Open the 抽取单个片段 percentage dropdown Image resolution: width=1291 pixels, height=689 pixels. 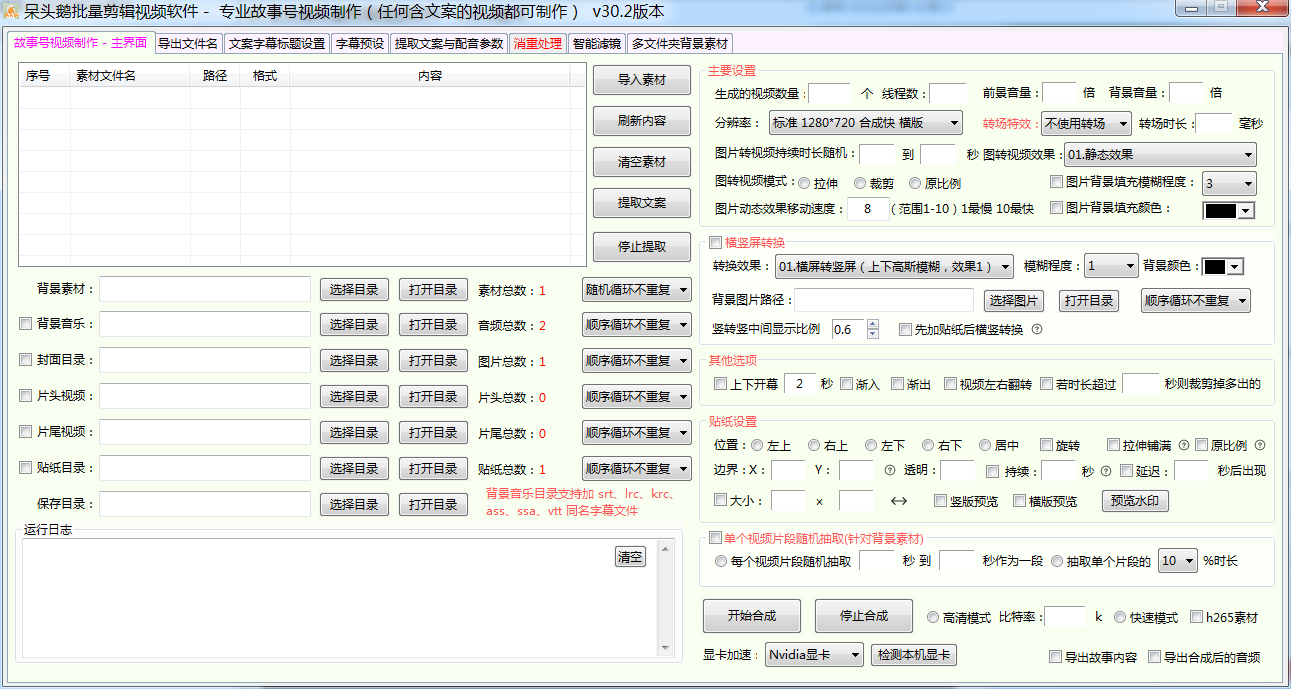pyautogui.click(x=1177, y=561)
